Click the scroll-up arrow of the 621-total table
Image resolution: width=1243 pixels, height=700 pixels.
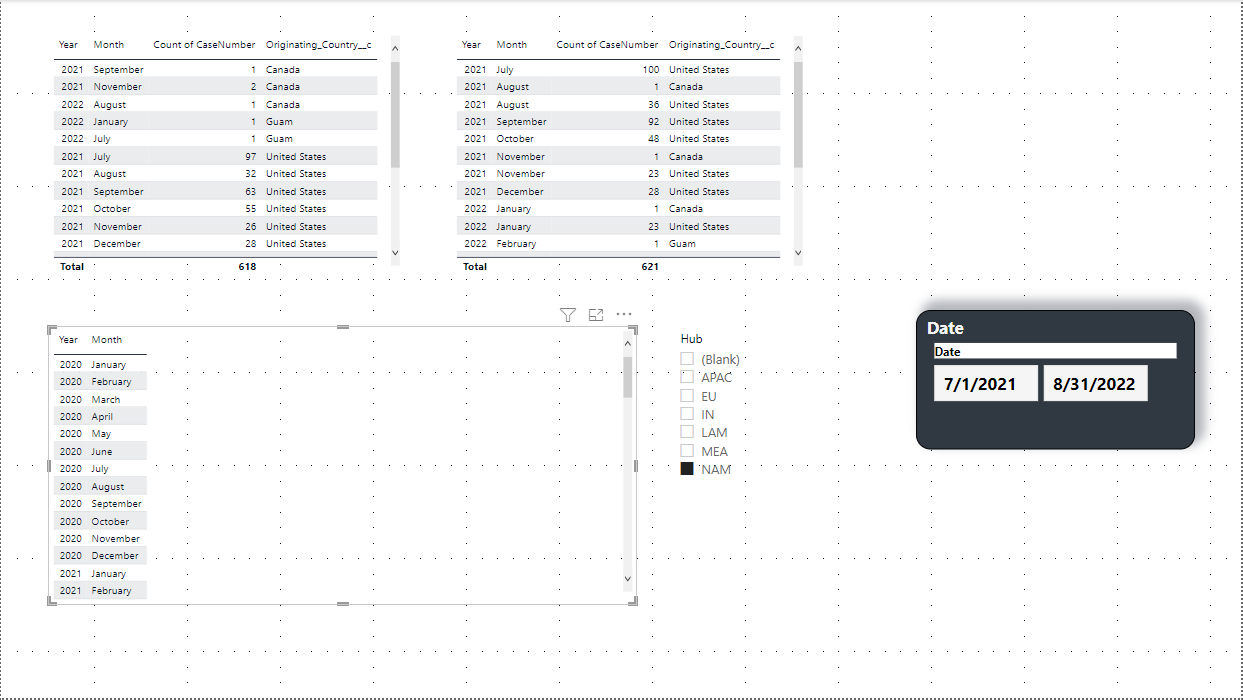coord(798,46)
